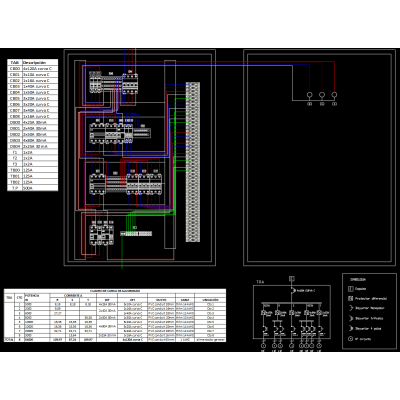Select the vertical terminal block strip in panel
400x400 pixels.
coord(193,162)
